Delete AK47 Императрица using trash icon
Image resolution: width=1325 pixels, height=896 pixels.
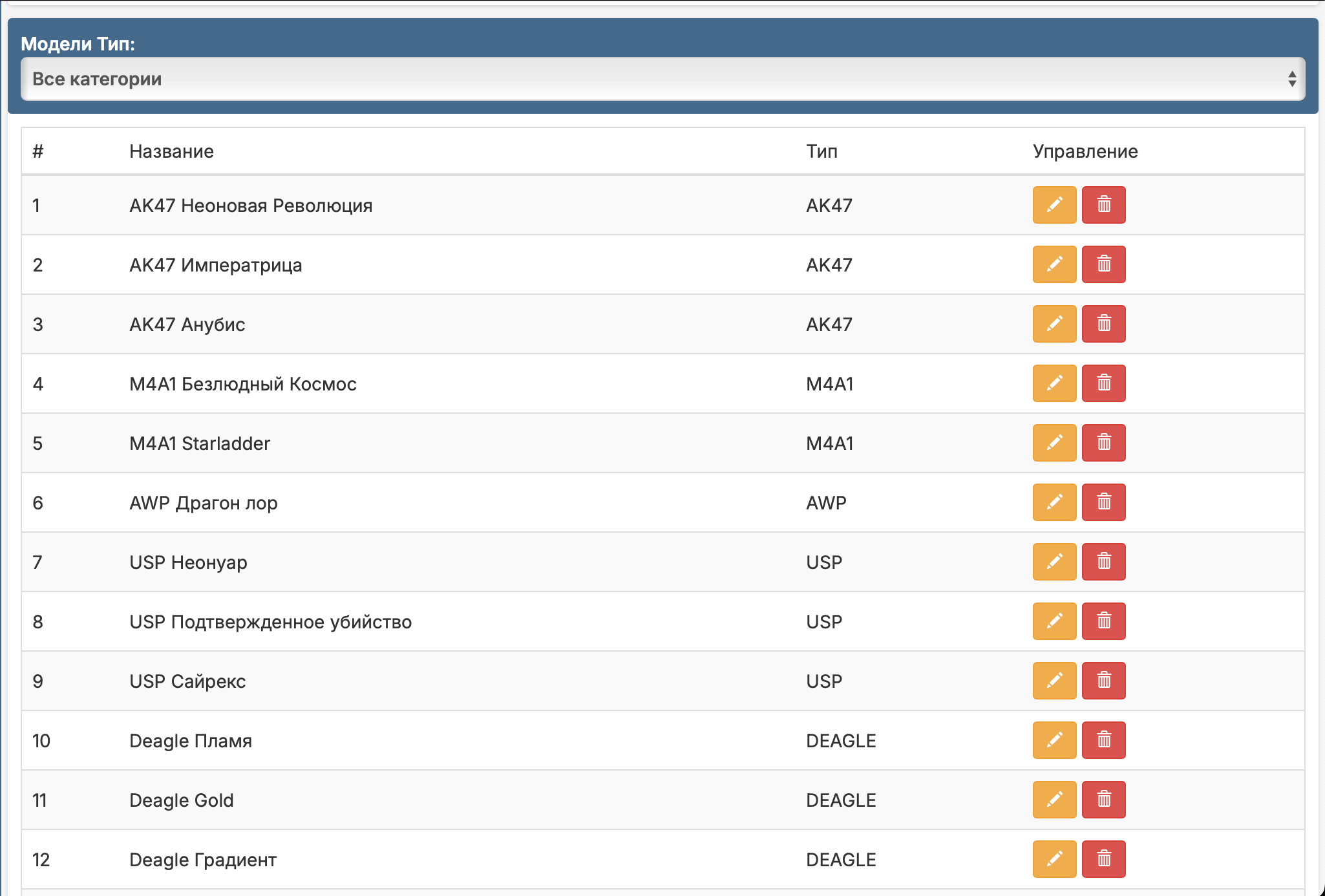pos(1103,264)
